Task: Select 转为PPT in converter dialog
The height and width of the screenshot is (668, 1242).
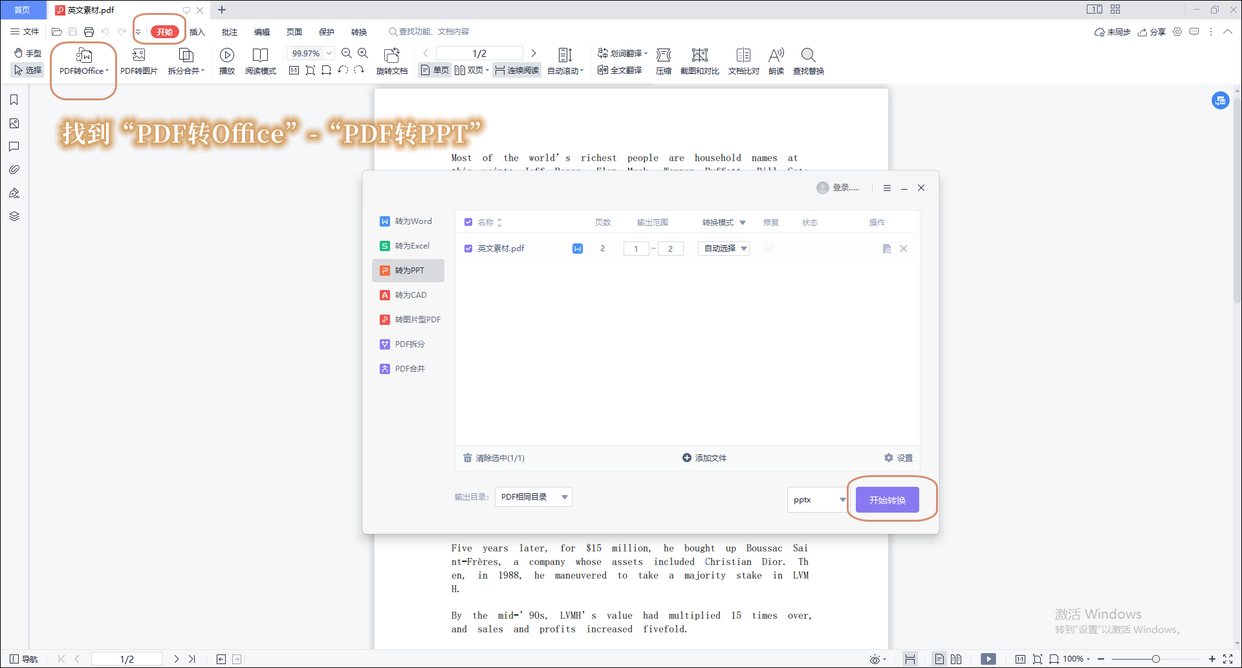Action: 407,270
